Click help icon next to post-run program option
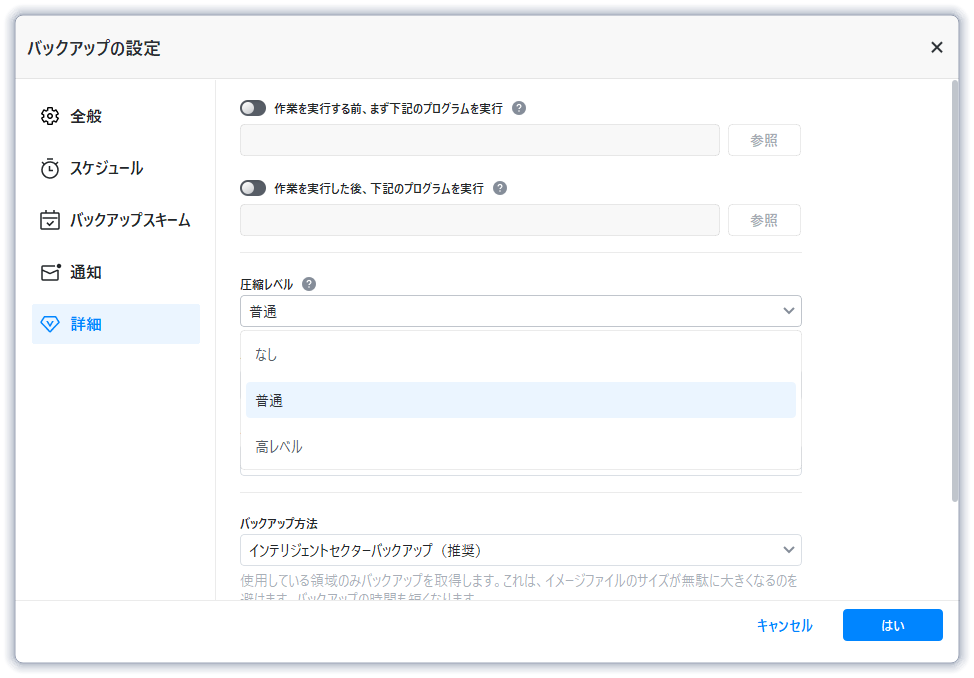974x678 pixels. [500, 188]
